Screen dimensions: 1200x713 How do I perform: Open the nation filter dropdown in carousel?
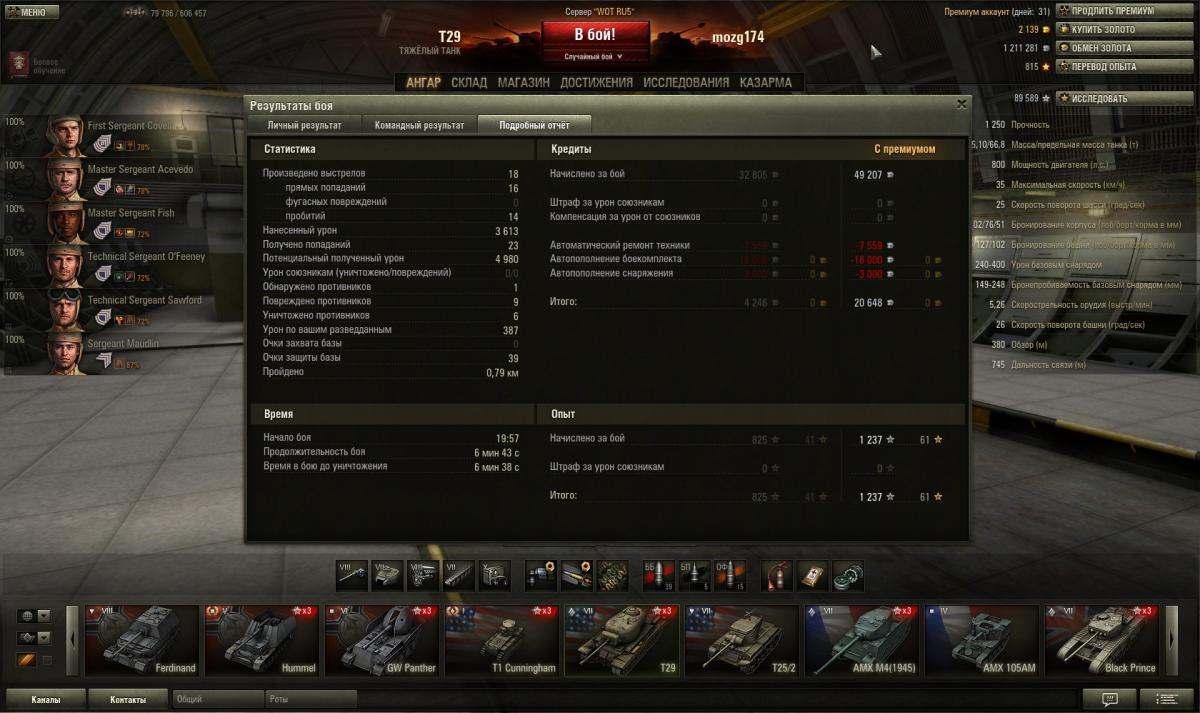[33, 616]
